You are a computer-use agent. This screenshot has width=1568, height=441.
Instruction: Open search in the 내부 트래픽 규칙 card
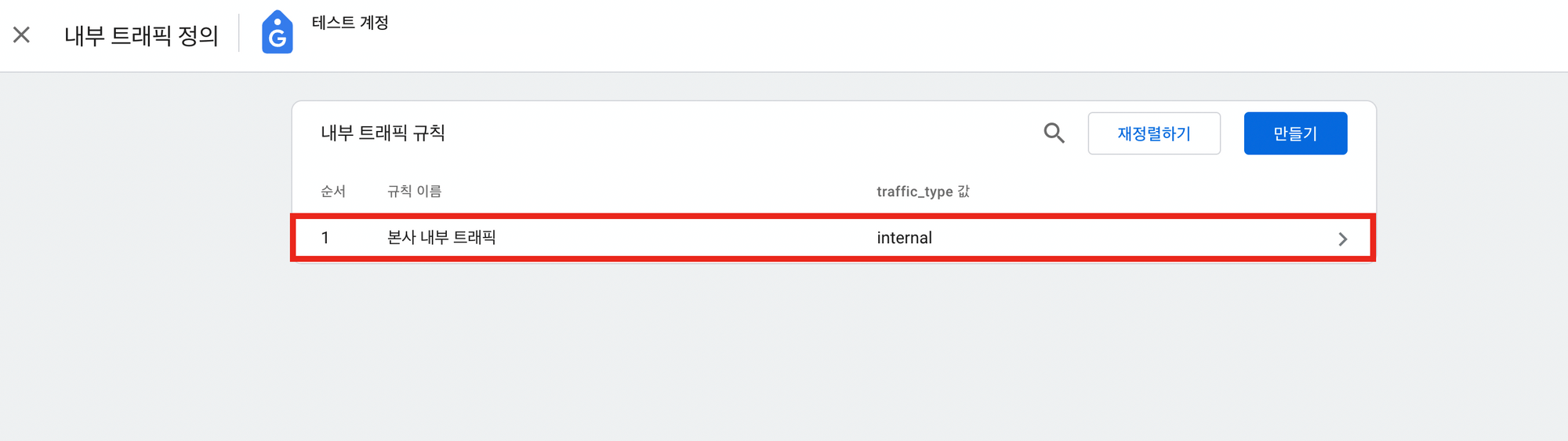click(1054, 133)
